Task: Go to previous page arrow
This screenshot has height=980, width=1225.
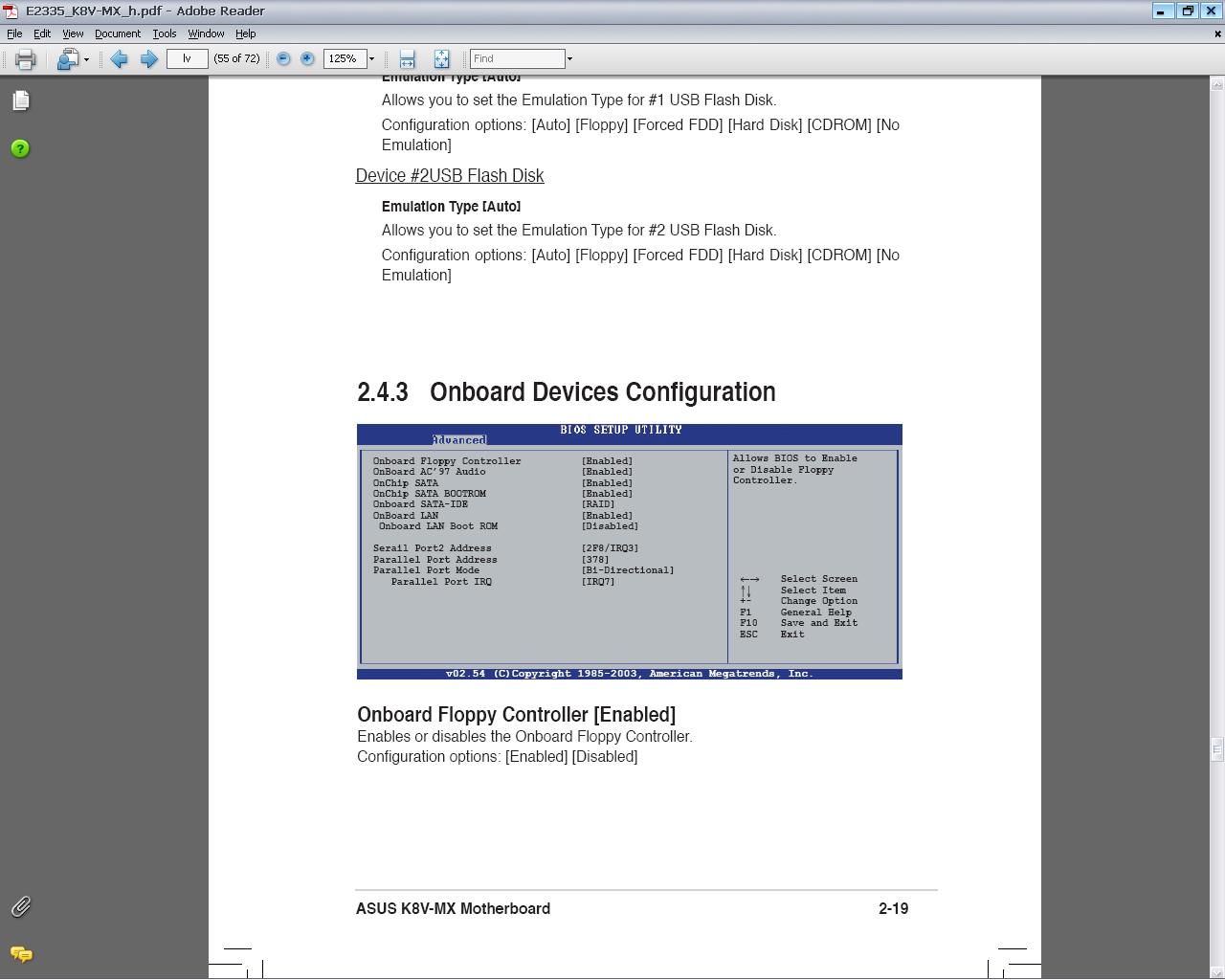Action: coord(119,59)
